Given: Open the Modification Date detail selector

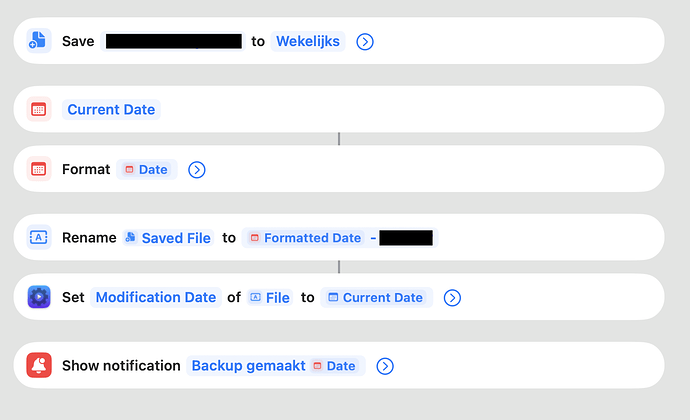Looking at the screenshot, I should pos(156,297).
